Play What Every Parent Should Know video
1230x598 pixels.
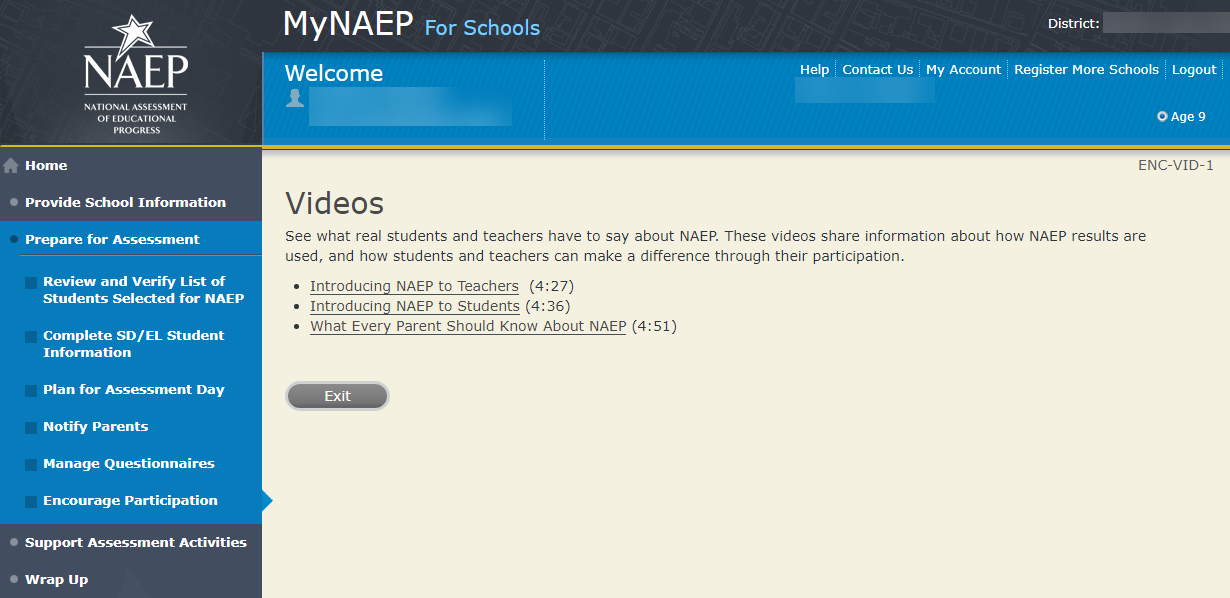point(468,326)
